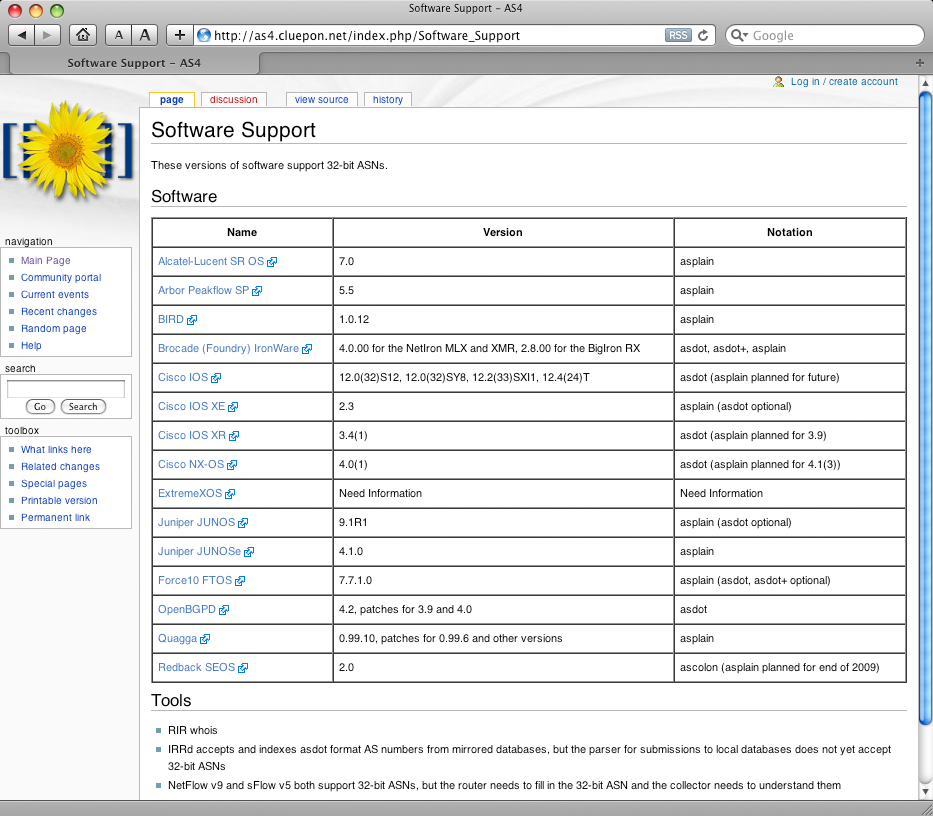Open Recent changes in navigation
Image resolution: width=933 pixels, height=816 pixels.
coord(58,311)
